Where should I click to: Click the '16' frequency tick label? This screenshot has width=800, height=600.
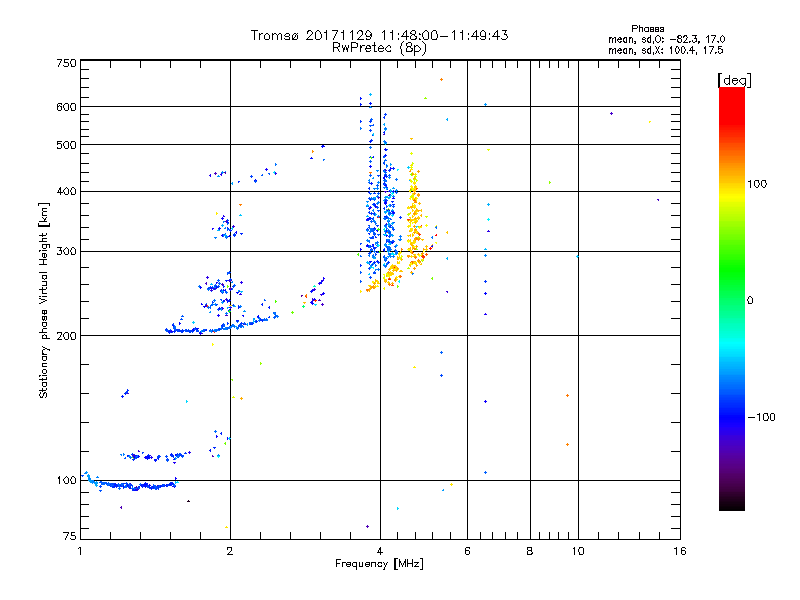pyautogui.click(x=680, y=551)
